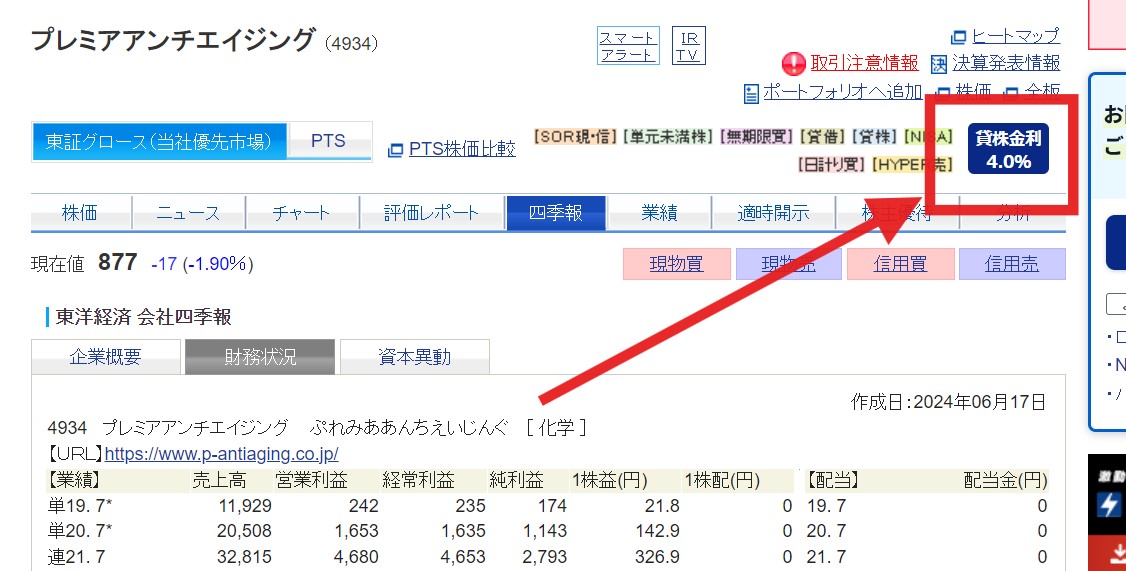Click the ヒートマップ popup window icon
This screenshot has height=571, width=1126.
coord(959,37)
